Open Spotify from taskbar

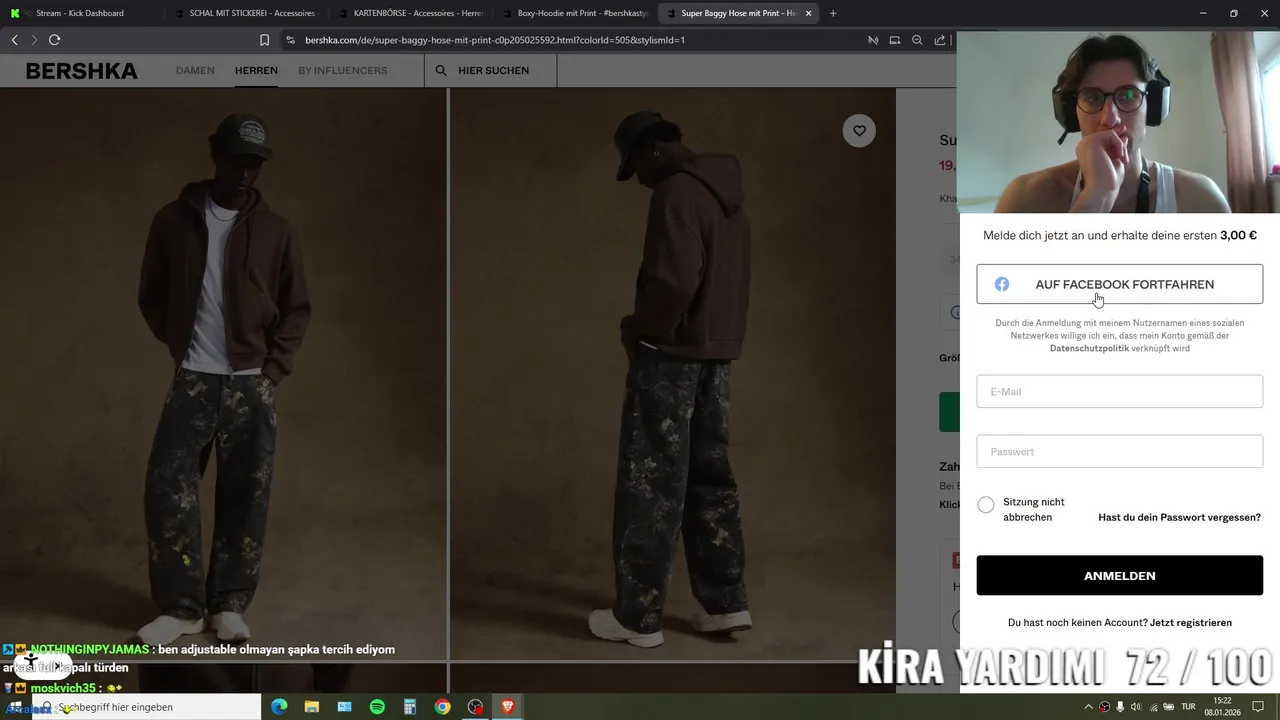(x=377, y=707)
